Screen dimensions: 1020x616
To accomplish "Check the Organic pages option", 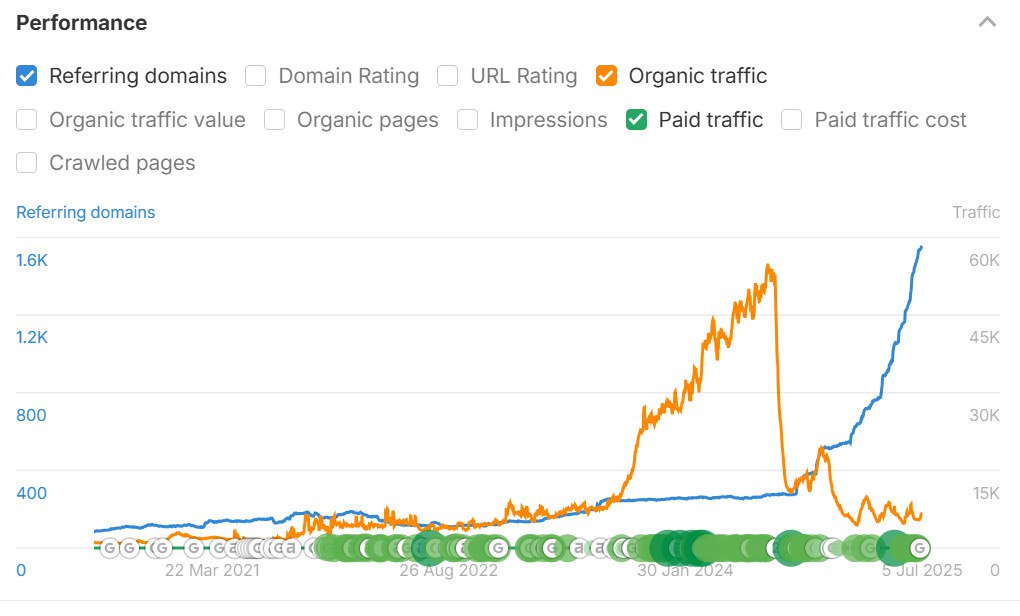I will point(275,120).
